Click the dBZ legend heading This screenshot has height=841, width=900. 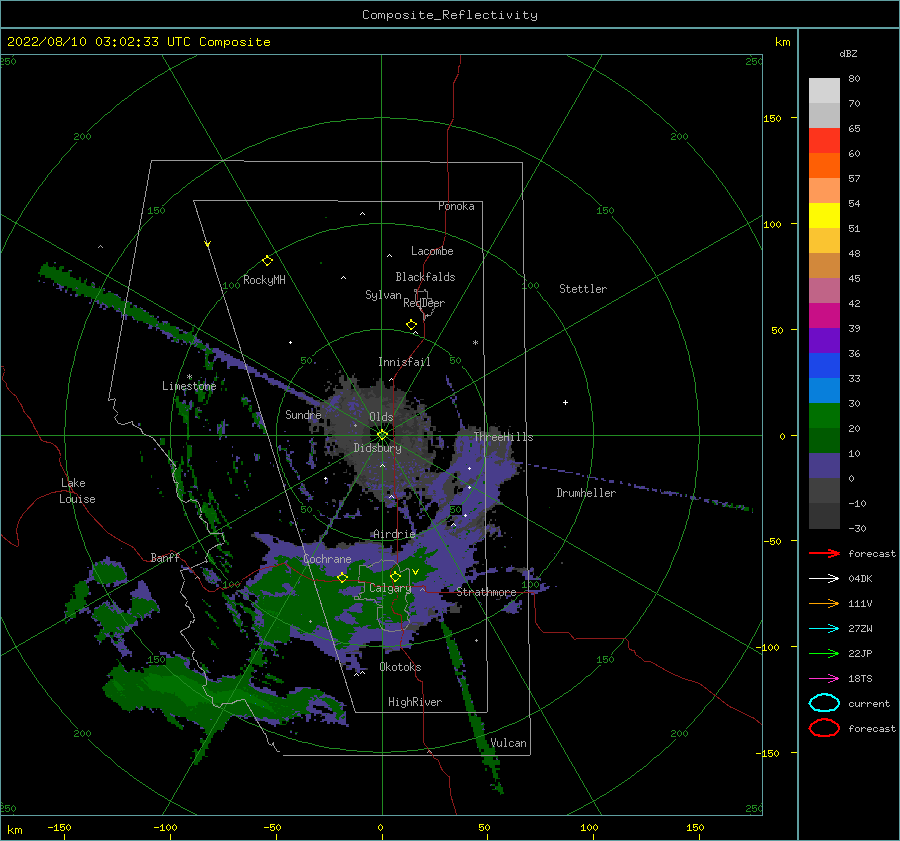coord(848,53)
